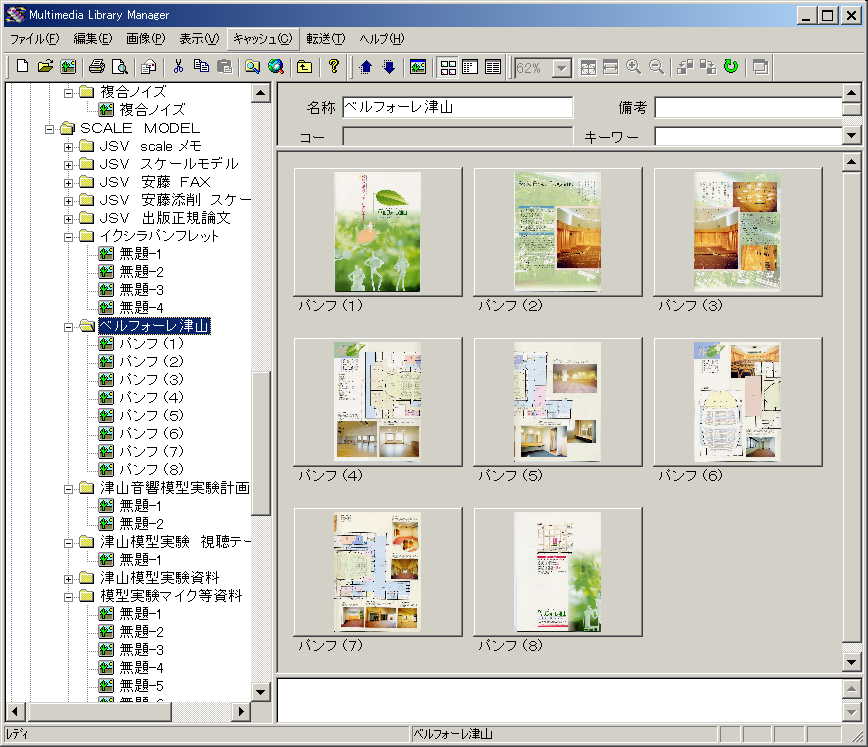Click the globe search toolbar icon
Image resolution: width=868 pixels, height=747 pixels.
(276, 67)
